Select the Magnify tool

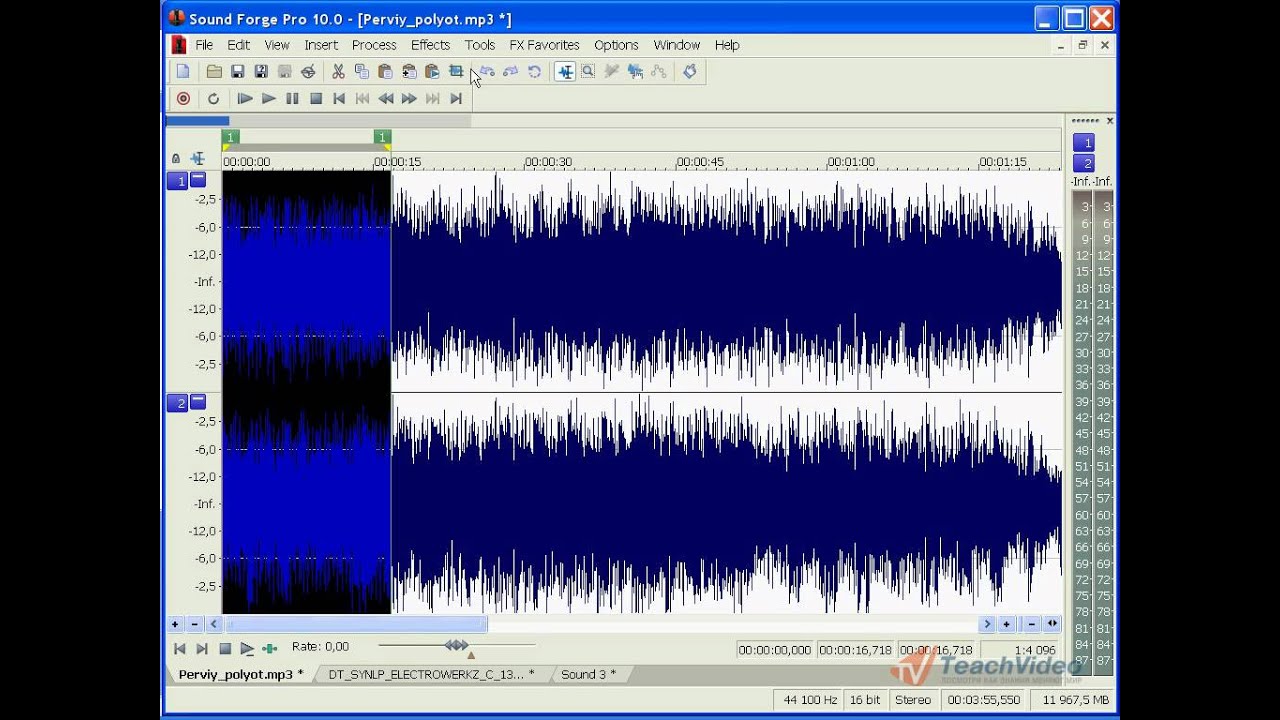click(x=588, y=71)
